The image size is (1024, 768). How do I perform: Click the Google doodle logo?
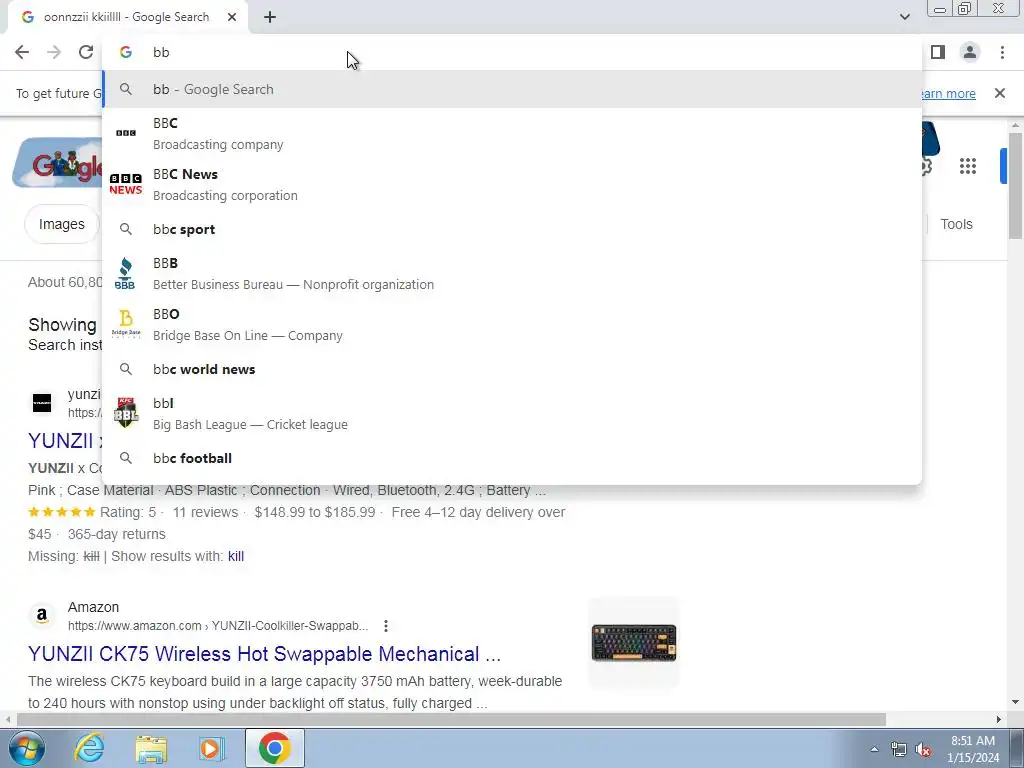point(57,163)
